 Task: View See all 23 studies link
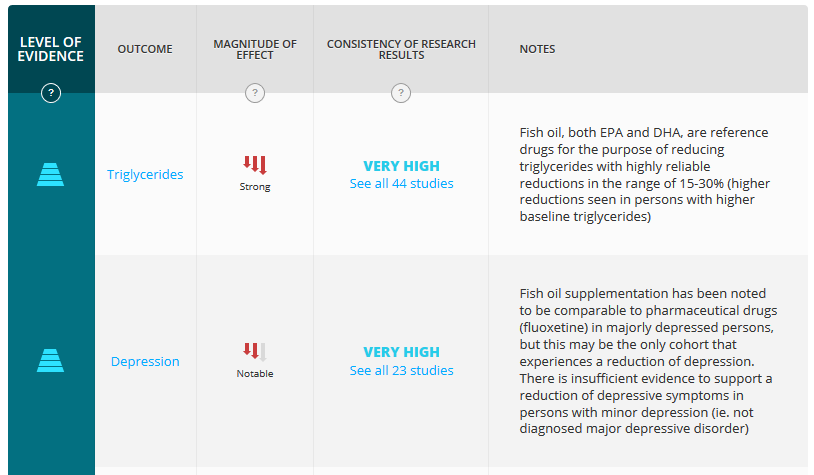coord(401,370)
